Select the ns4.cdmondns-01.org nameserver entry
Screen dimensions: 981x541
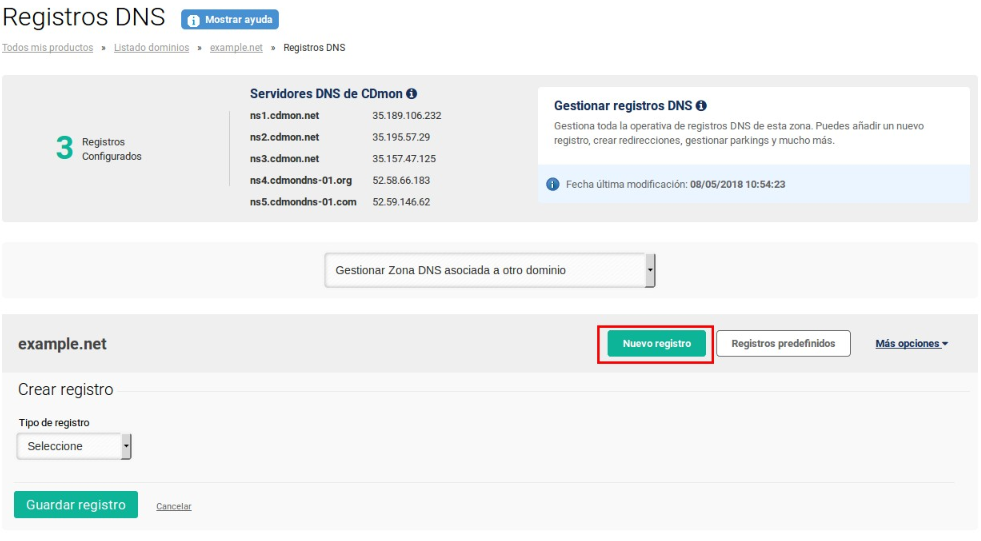pos(300,180)
